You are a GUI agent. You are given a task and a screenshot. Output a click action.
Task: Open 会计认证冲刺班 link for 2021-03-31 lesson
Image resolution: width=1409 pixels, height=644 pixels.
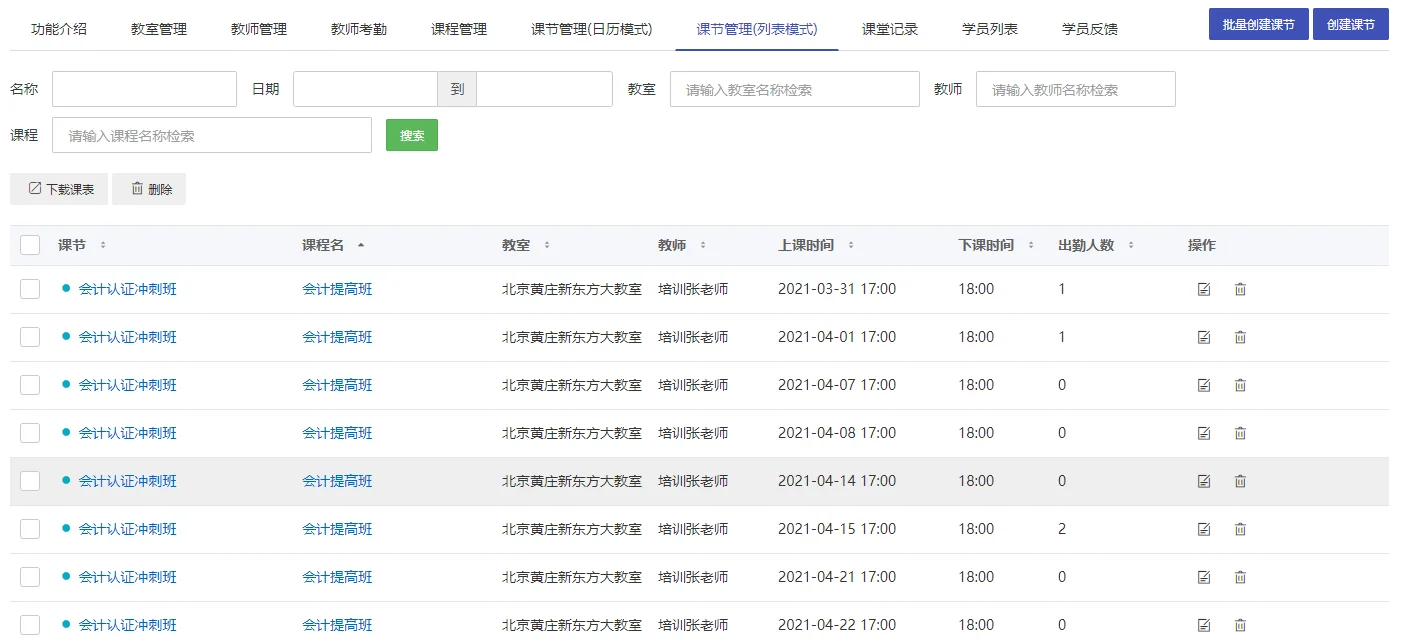coord(128,289)
